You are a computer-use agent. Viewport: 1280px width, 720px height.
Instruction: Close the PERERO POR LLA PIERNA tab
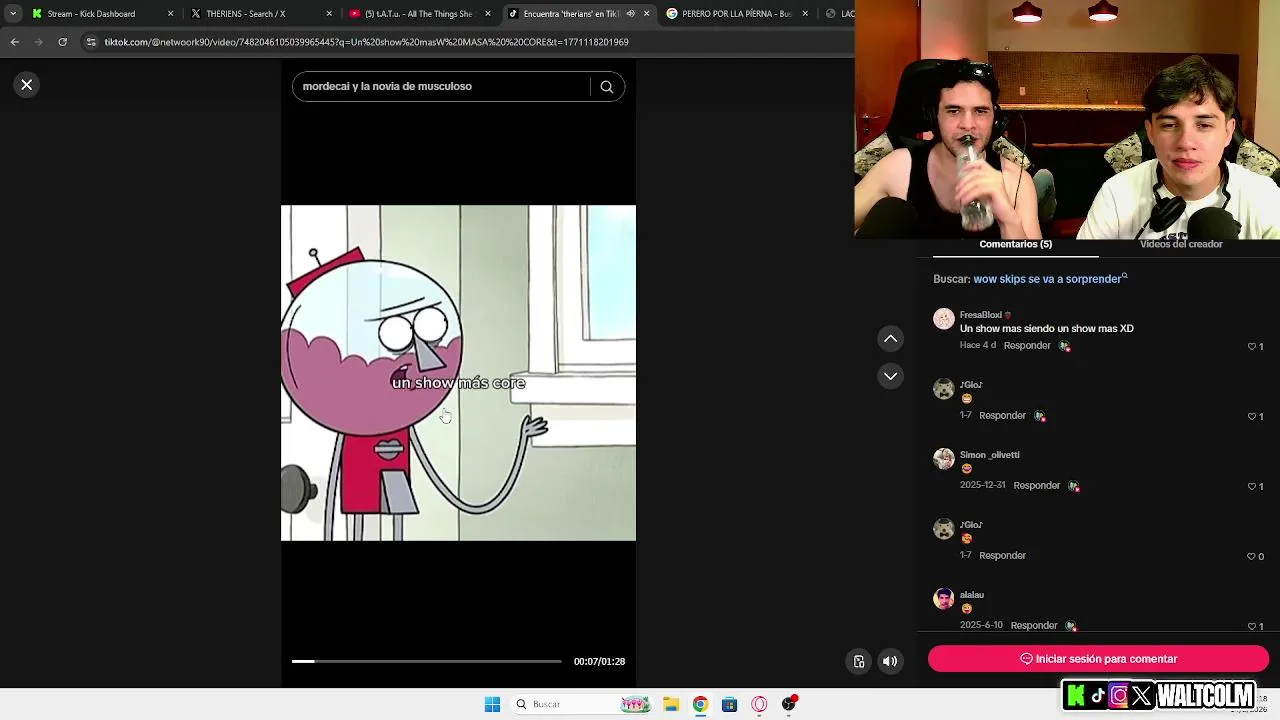(805, 14)
